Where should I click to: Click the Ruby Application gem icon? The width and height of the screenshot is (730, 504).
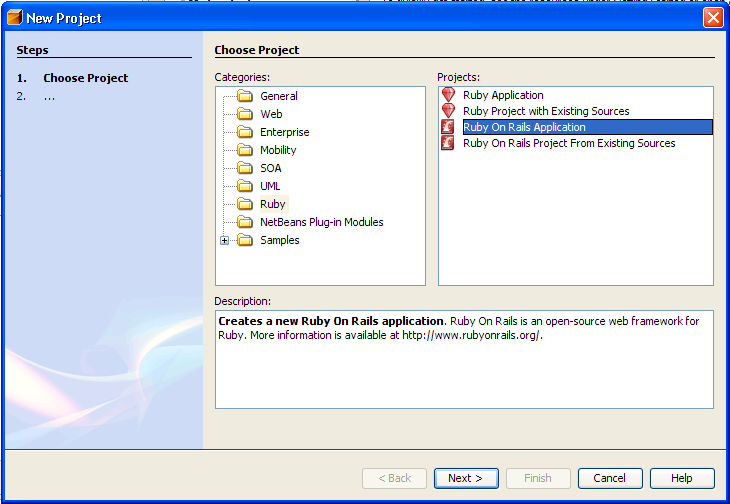click(x=448, y=95)
